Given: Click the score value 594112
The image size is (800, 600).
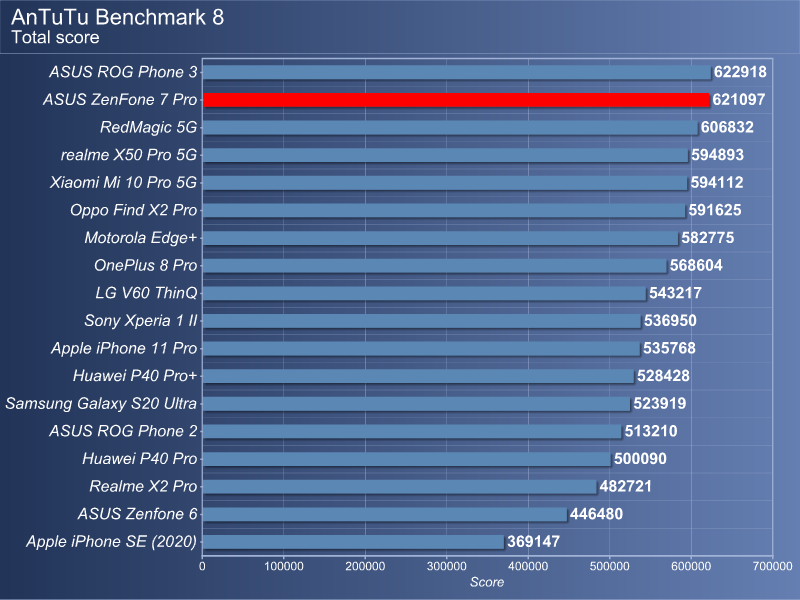Looking at the screenshot, I should click(x=717, y=182).
